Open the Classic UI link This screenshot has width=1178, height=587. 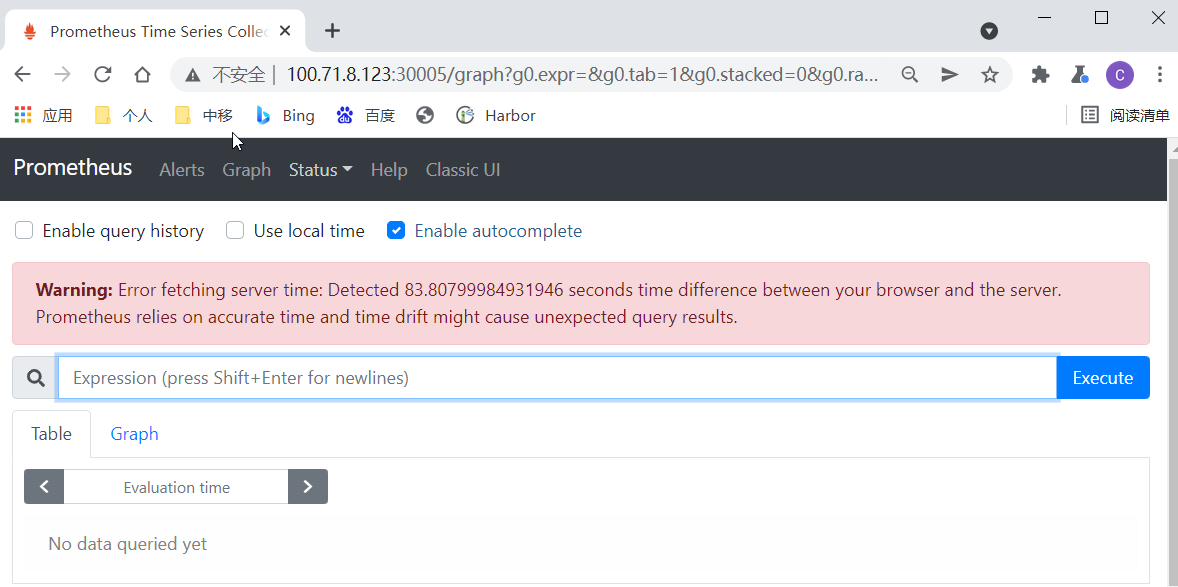(463, 170)
